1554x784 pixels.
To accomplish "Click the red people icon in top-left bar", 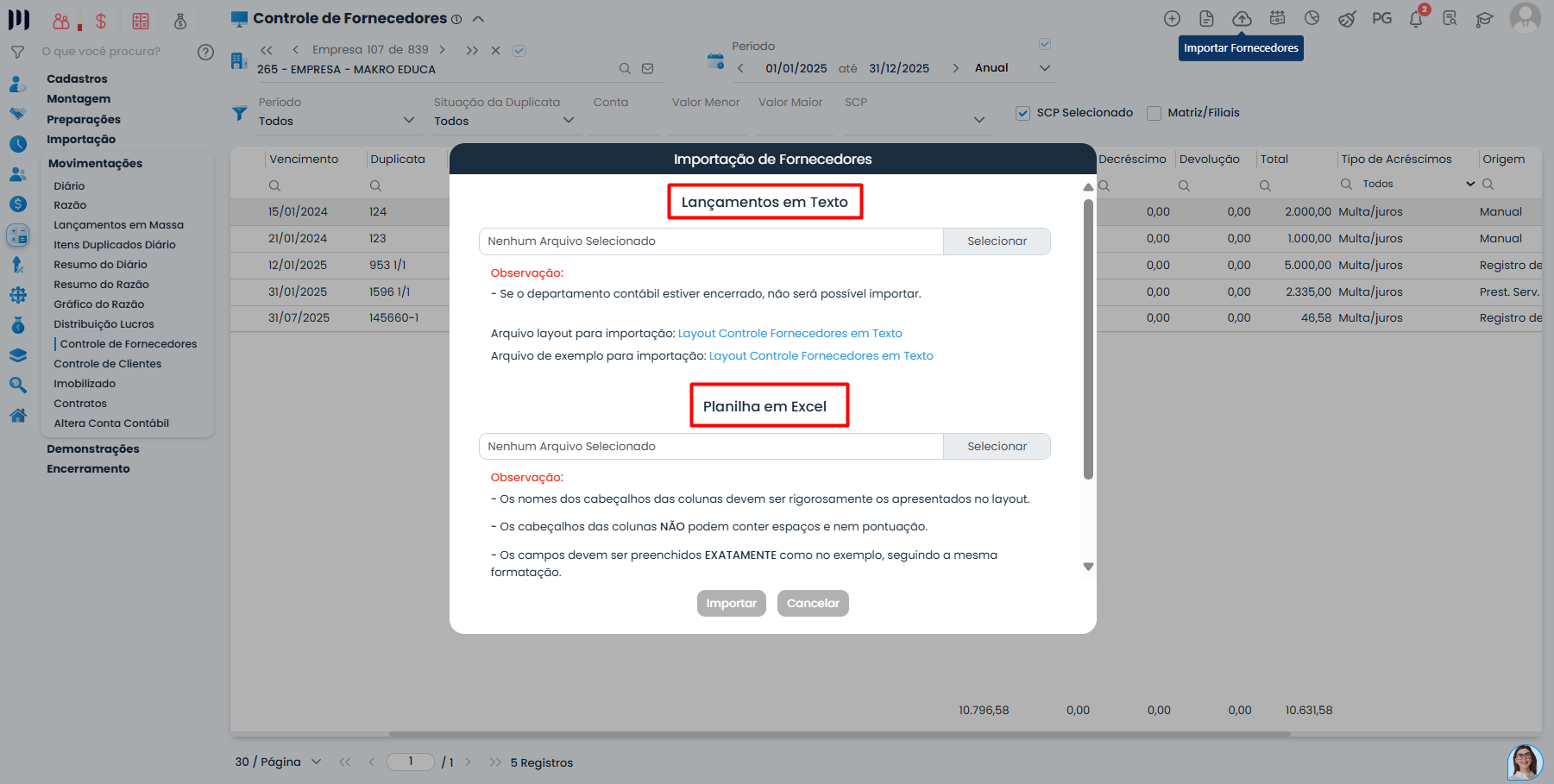I will tap(61, 21).
